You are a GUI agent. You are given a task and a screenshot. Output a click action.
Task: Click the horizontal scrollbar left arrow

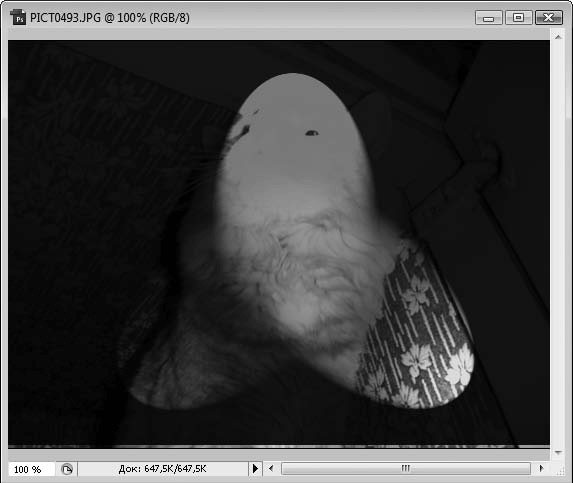point(271,468)
